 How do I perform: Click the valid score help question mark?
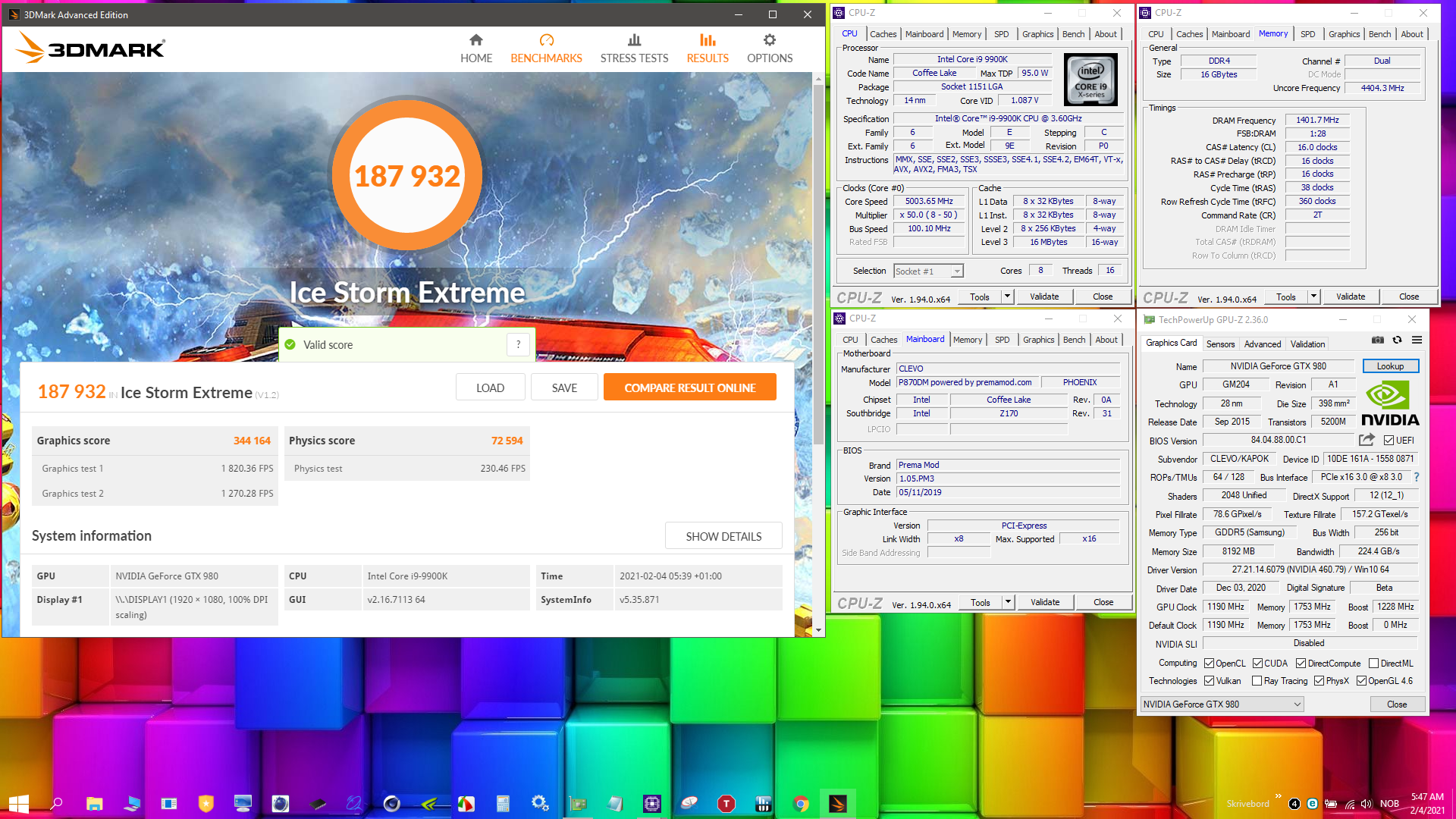(x=518, y=345)
